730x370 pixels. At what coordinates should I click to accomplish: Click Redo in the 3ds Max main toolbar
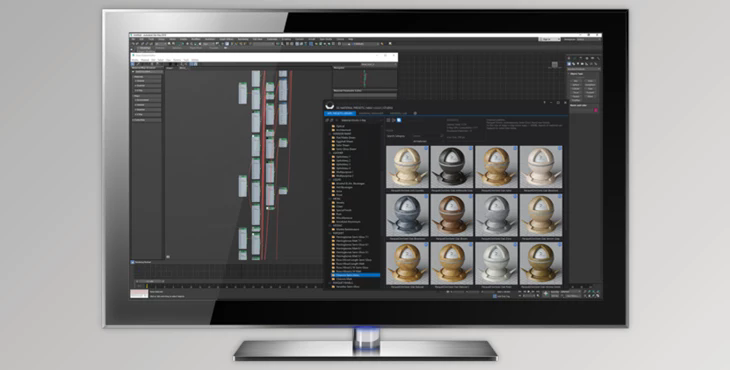point(137,44)
